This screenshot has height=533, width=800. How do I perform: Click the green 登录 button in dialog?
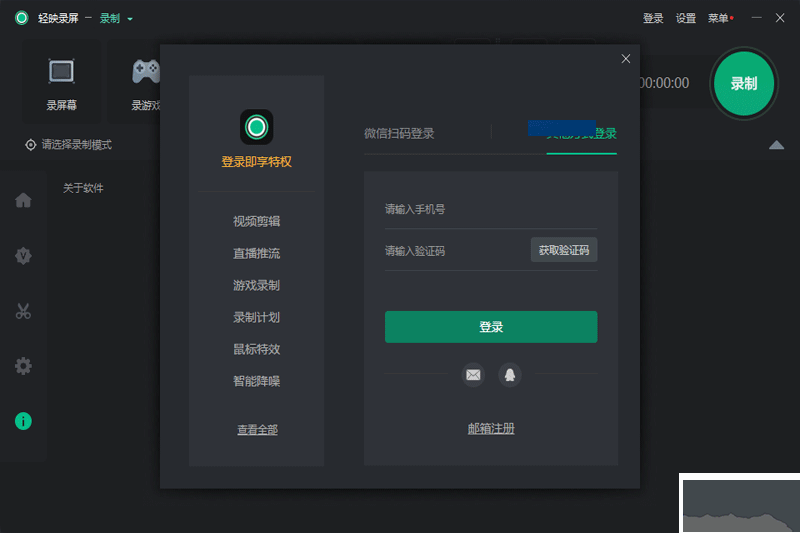click(491, 327)
